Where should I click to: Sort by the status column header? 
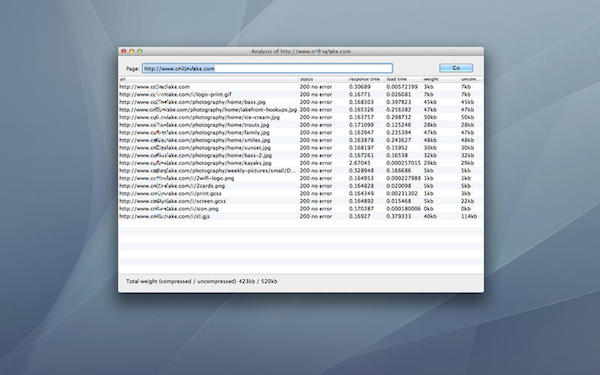323,79
